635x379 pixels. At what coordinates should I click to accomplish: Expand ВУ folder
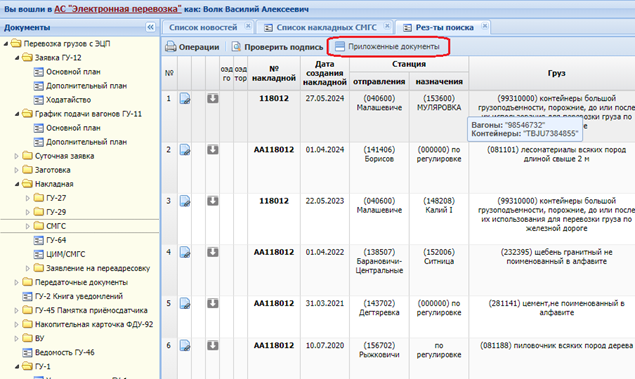[x=17, y=339]
